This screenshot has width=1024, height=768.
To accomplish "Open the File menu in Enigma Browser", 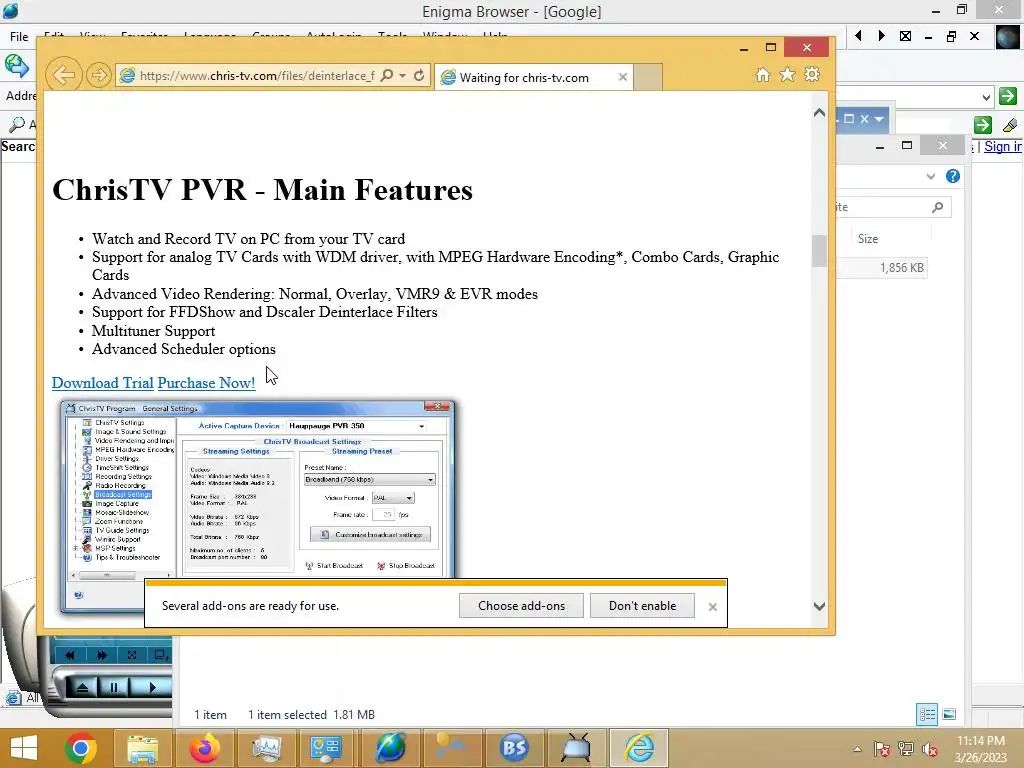I will pos(19,37).
